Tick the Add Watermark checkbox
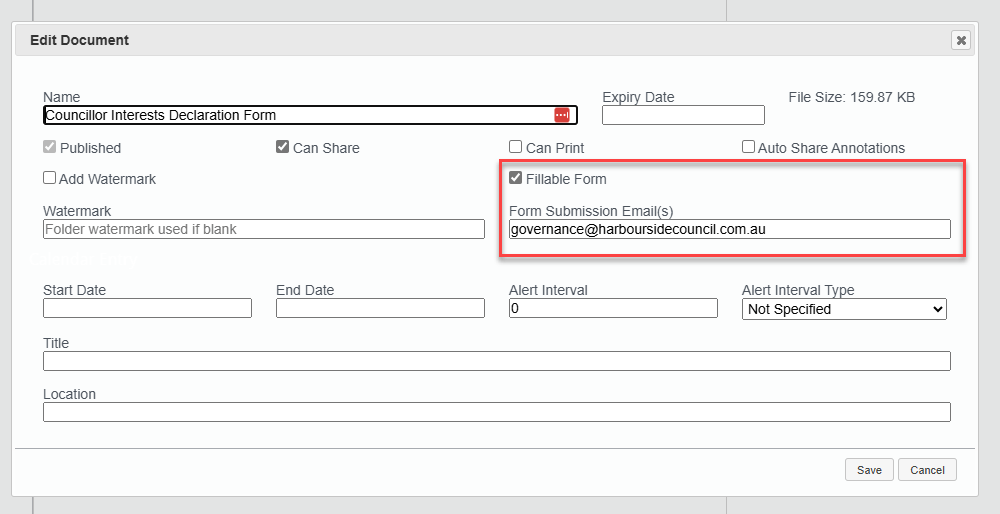Screen dimensions: 1000x514 coord(50,178)
